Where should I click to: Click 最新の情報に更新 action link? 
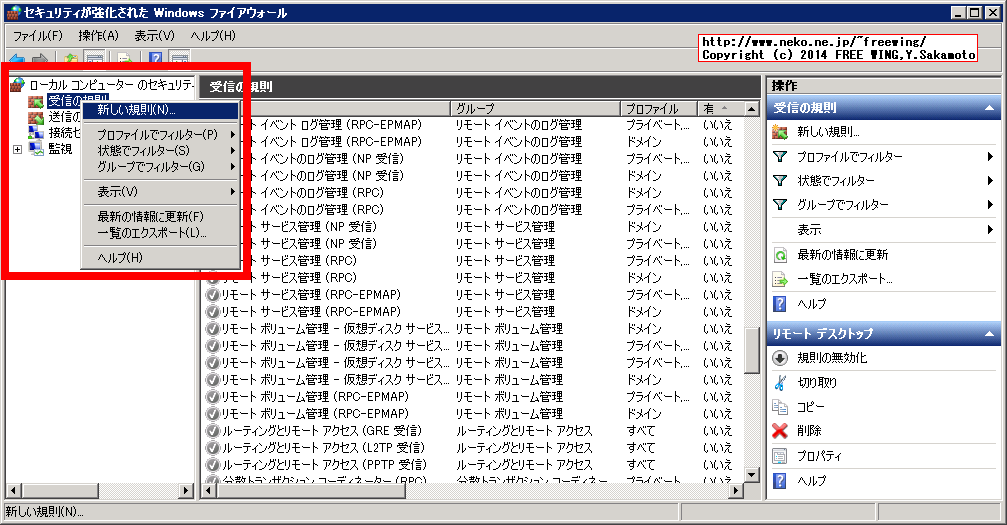(843, 255)
